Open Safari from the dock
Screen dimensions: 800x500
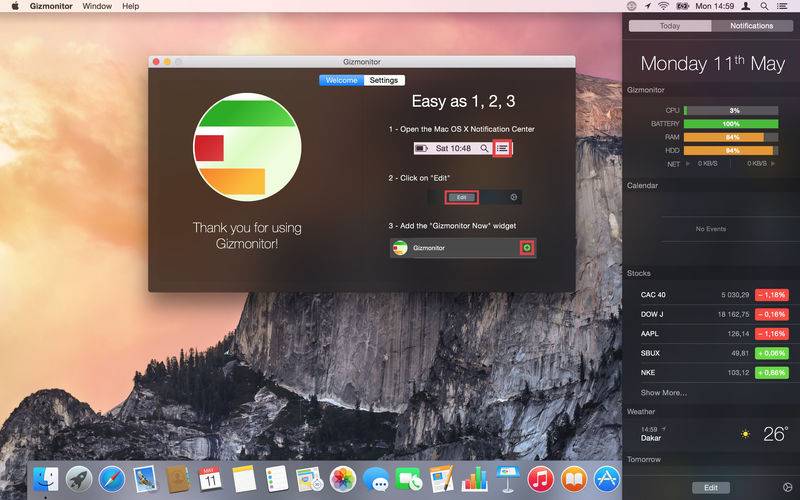[112, 480]
